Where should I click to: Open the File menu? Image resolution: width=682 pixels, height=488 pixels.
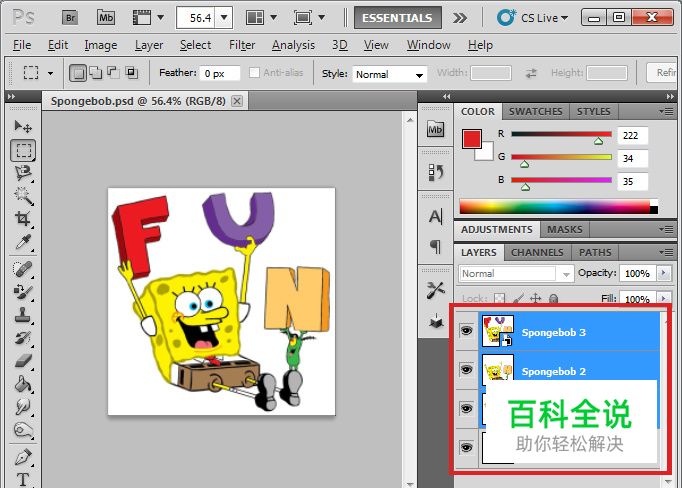pyautogui.click(x=22, y=45)
